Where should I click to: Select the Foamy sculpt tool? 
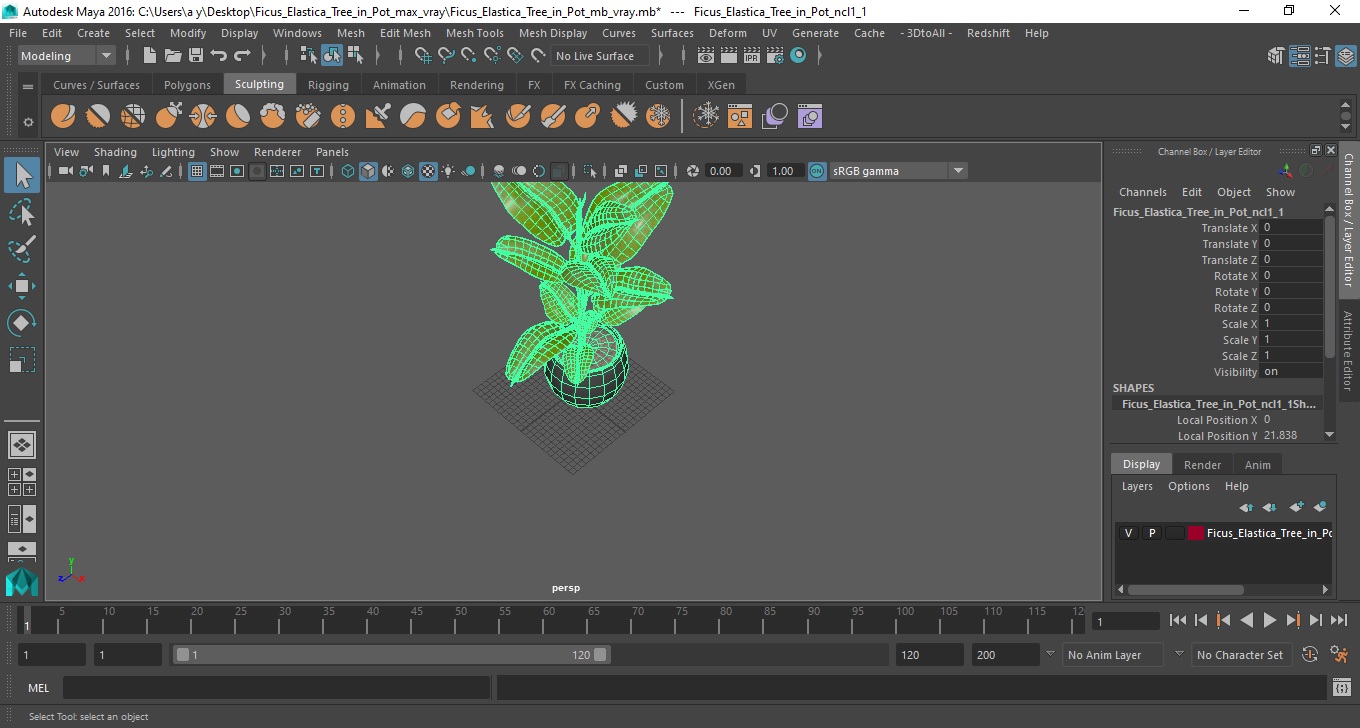[273, 117]
